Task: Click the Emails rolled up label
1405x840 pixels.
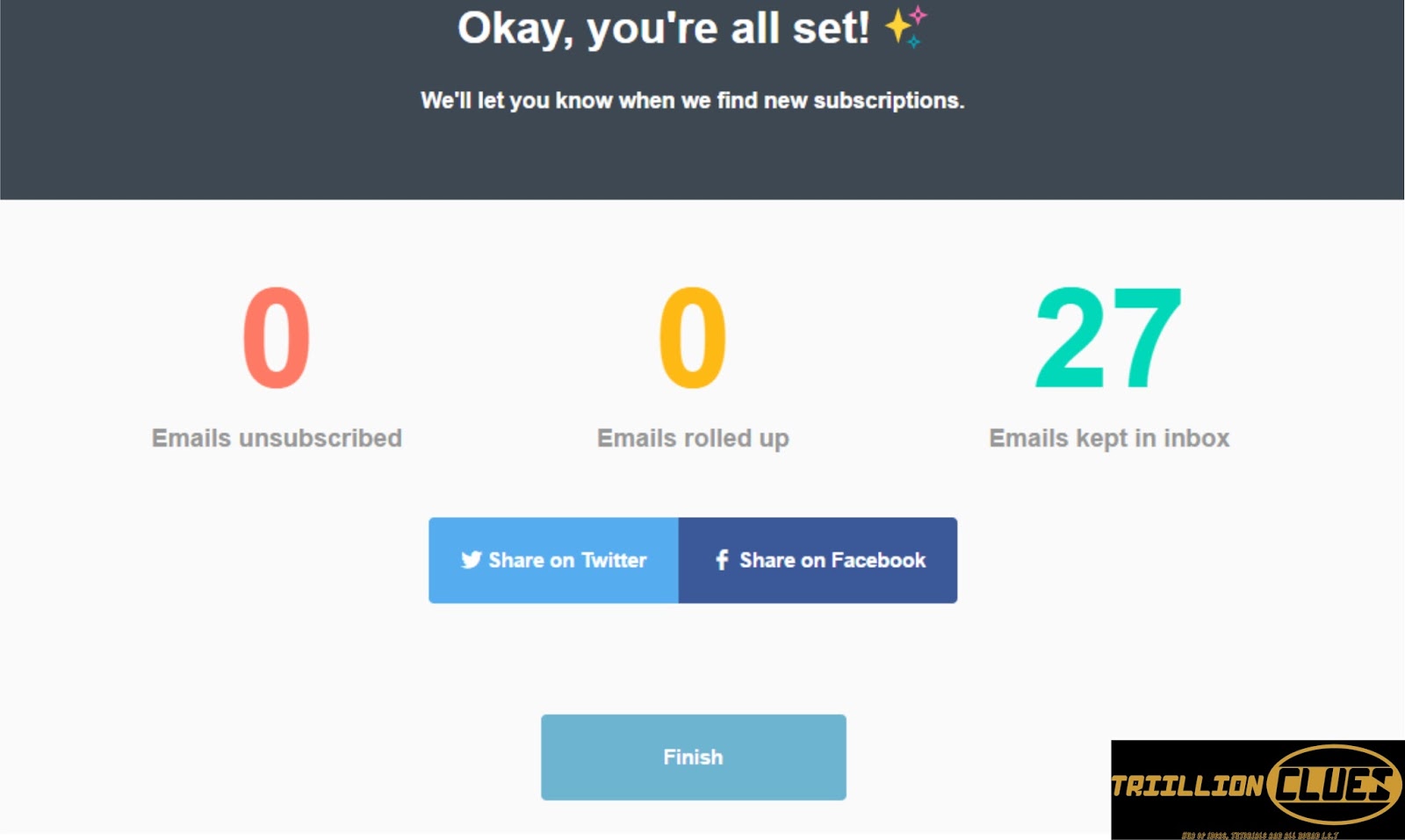Action: pos(693,438)
